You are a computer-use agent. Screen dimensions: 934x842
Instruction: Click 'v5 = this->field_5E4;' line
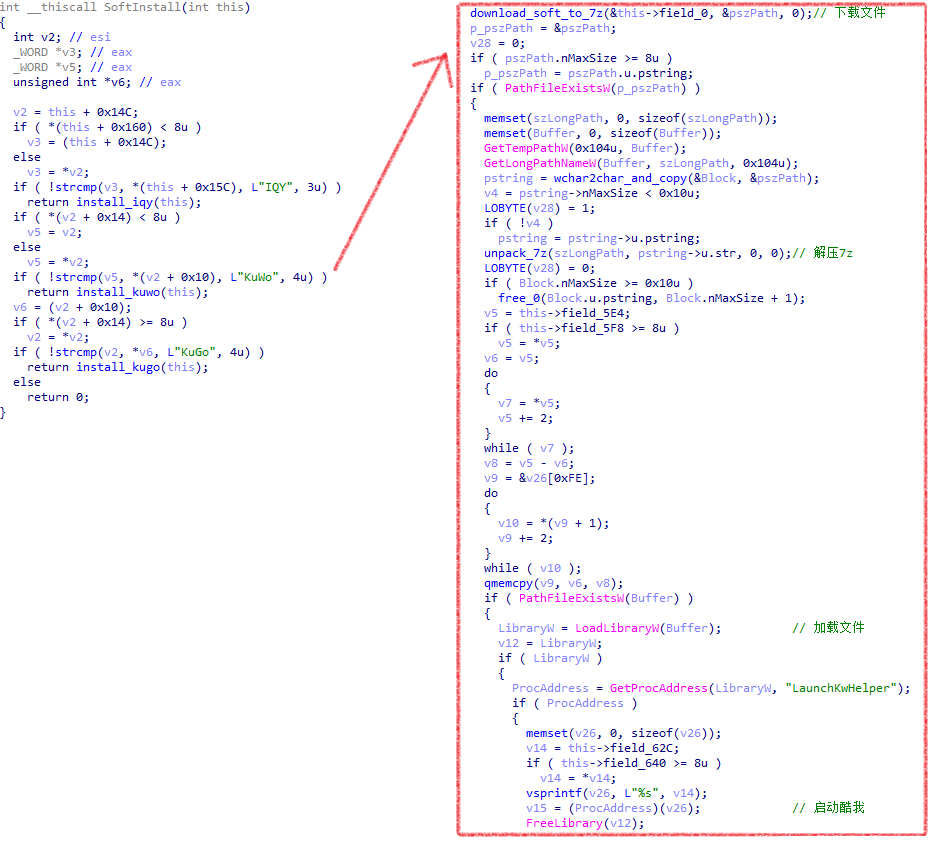coord(556,313)
